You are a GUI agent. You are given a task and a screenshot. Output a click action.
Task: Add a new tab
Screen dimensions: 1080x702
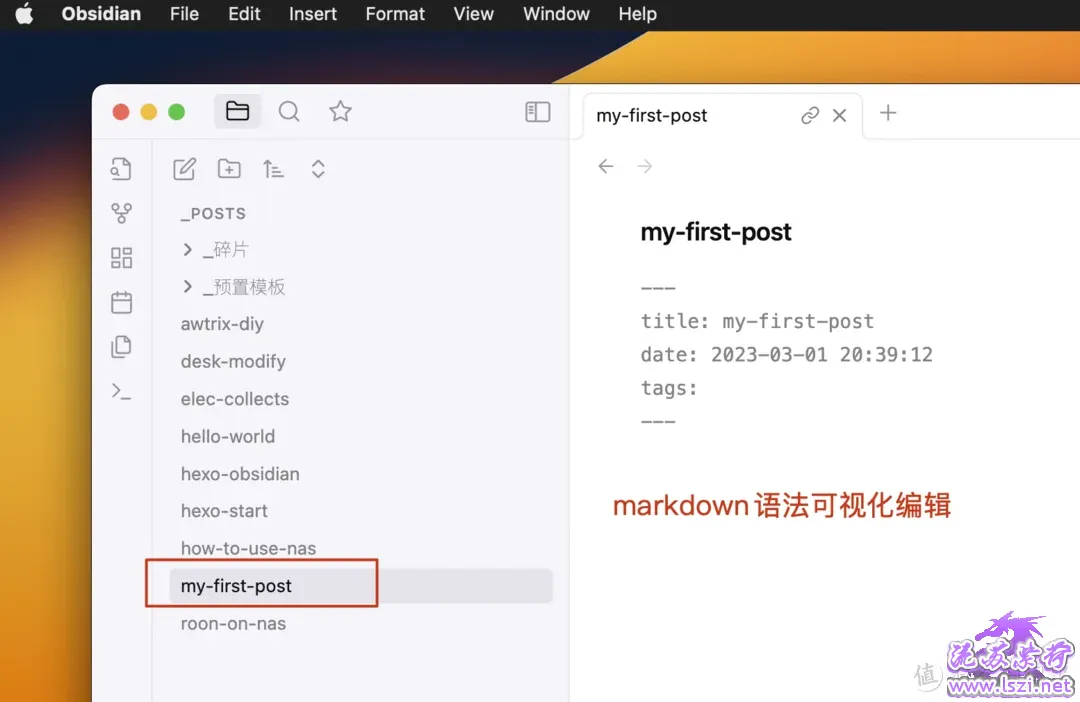[x=888, y=113]
